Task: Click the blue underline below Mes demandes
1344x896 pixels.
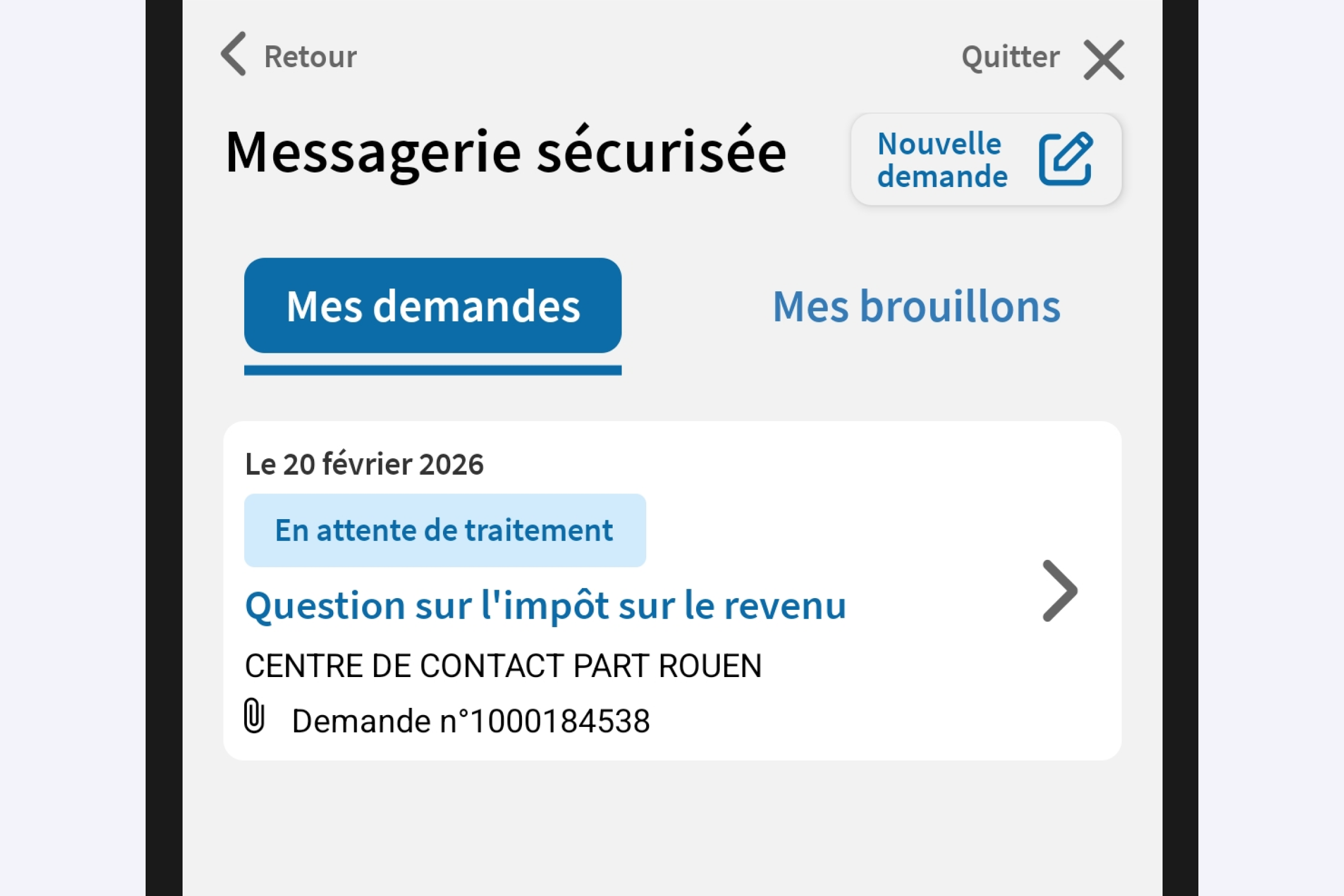Action: tap(432, 370)
